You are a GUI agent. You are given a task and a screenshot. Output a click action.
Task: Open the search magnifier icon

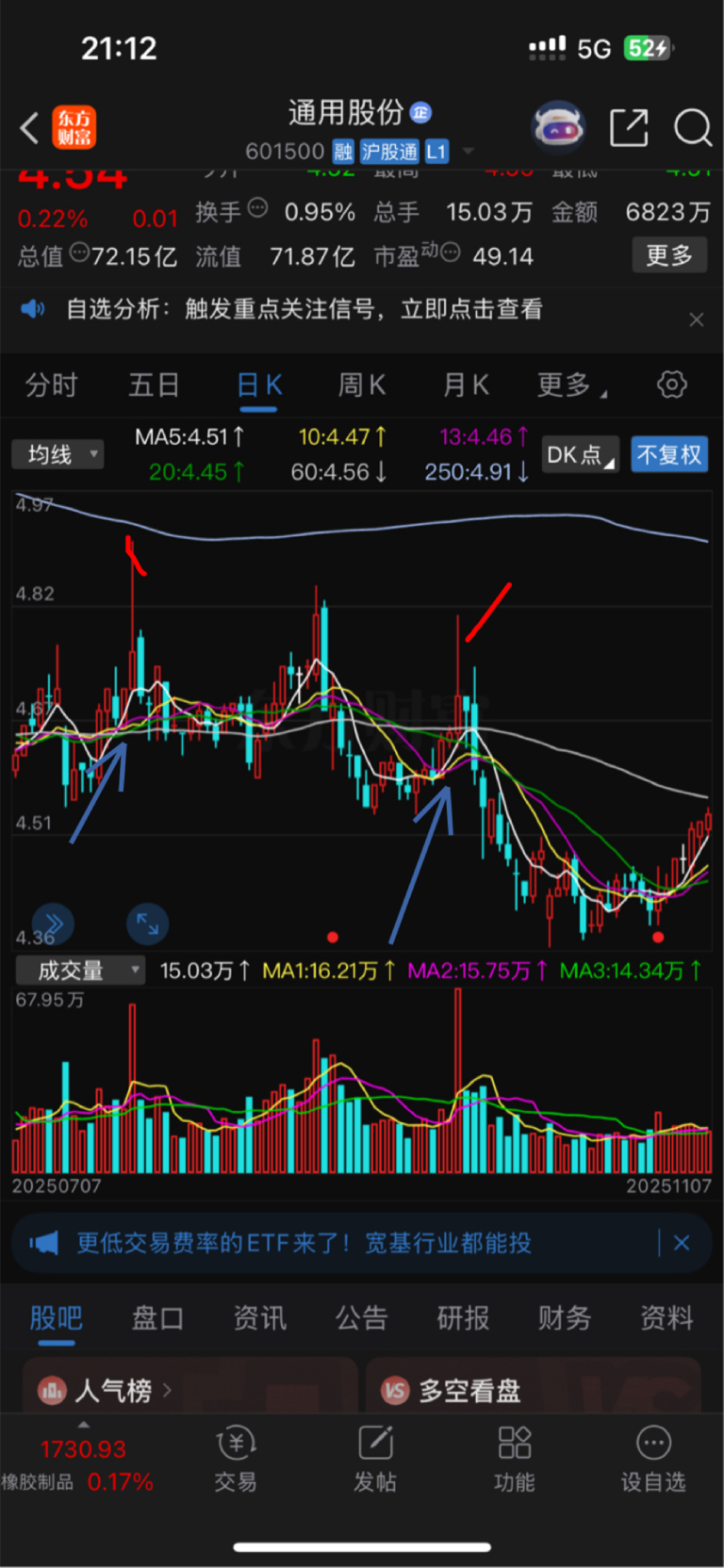pos(692,127)
